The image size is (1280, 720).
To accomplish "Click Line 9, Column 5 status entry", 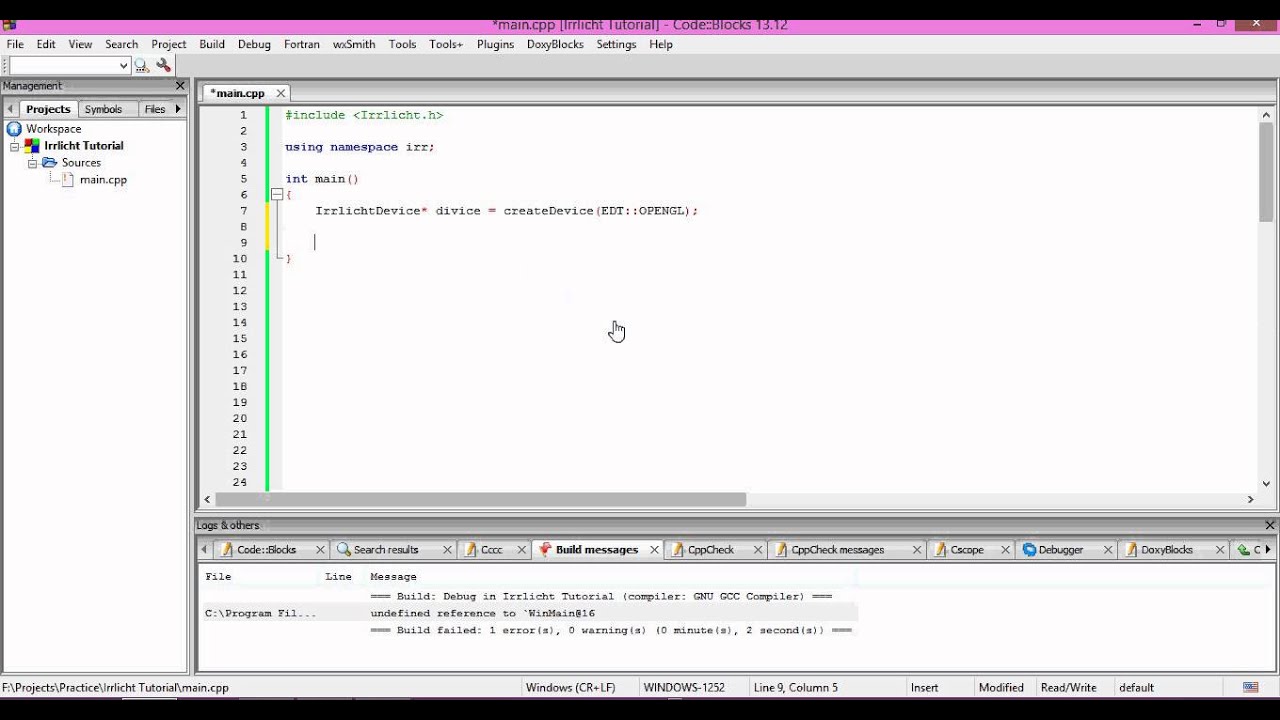I will [796, 688].
